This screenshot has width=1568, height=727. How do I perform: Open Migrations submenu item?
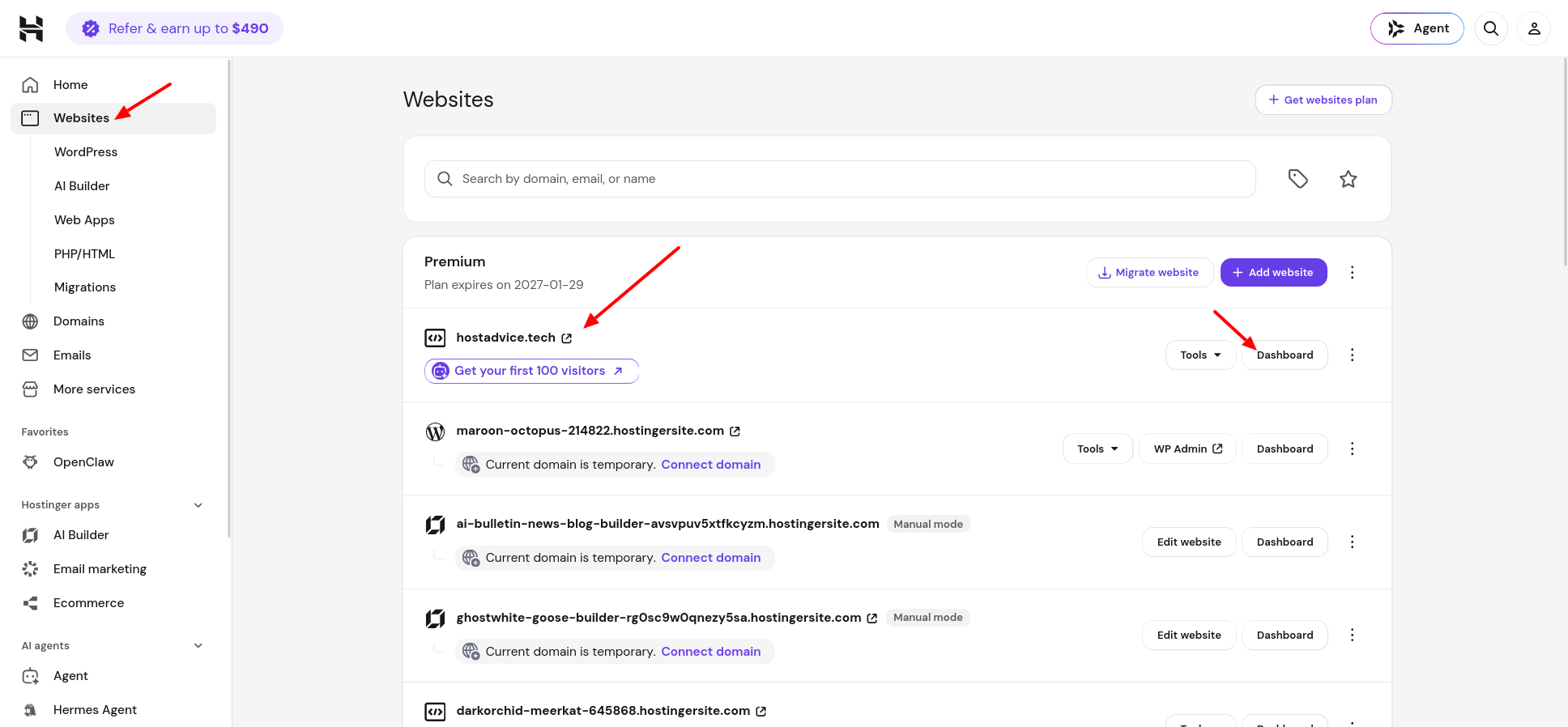85,287
